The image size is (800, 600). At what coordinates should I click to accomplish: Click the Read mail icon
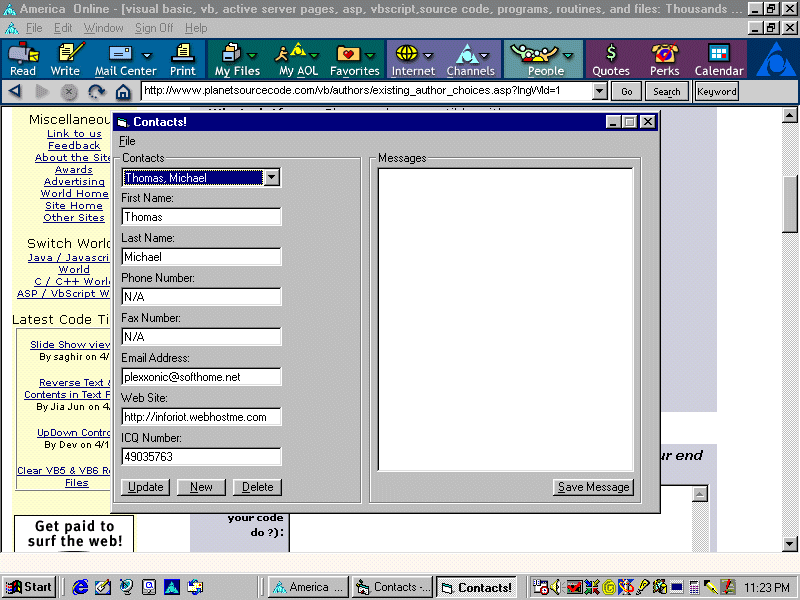click(x=22, y=59)
